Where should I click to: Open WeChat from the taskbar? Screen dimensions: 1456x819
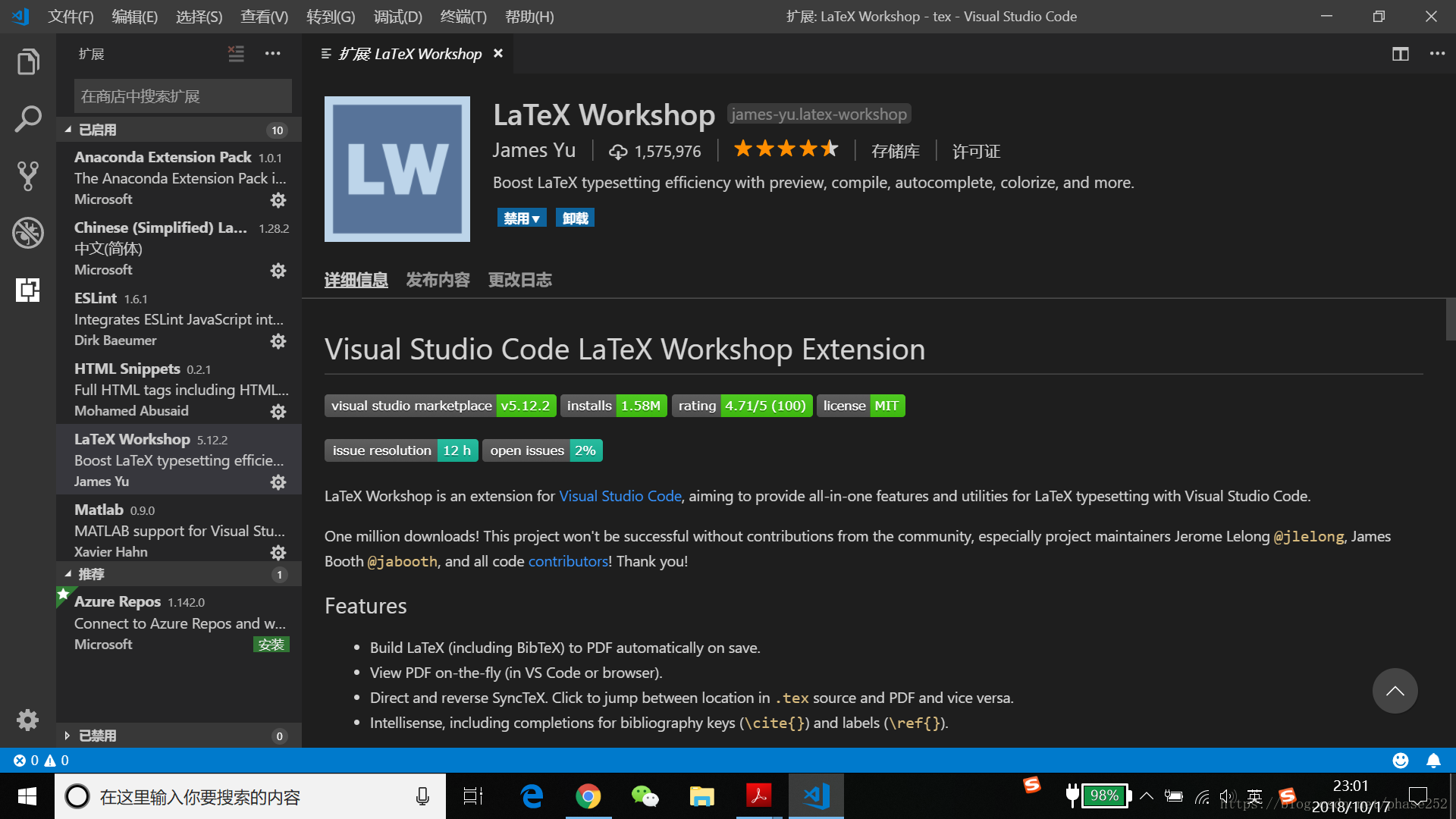click(x=645, y=796)
